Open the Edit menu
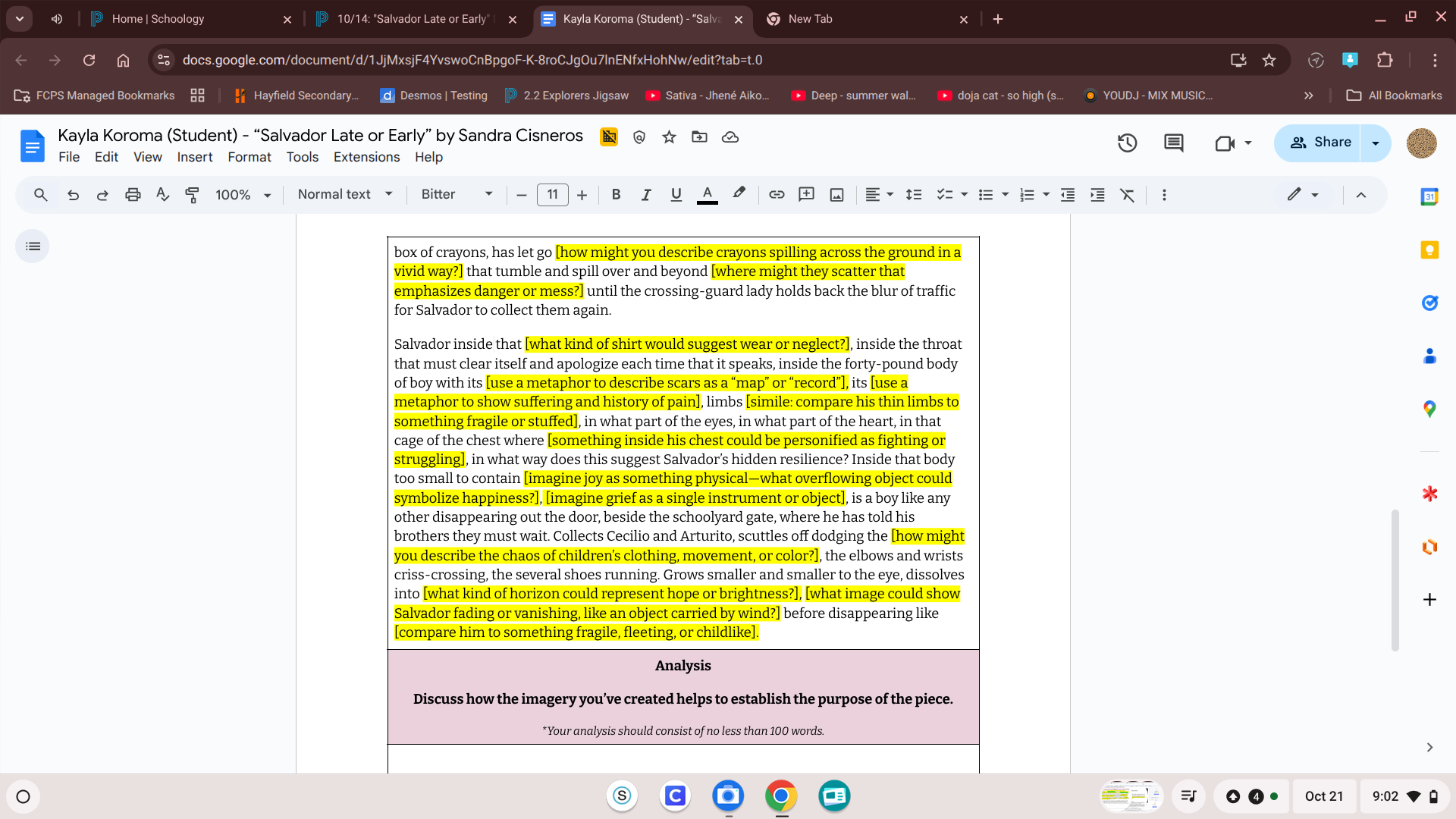Screen dimensions: 1456x819 106,157
